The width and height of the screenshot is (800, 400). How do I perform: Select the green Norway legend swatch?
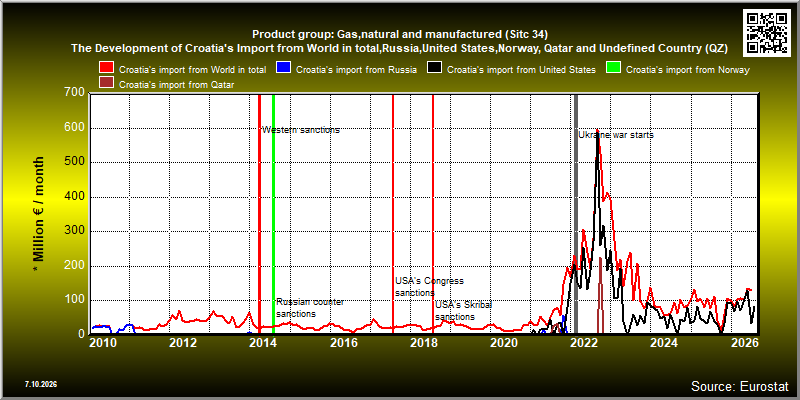[613, 69]
